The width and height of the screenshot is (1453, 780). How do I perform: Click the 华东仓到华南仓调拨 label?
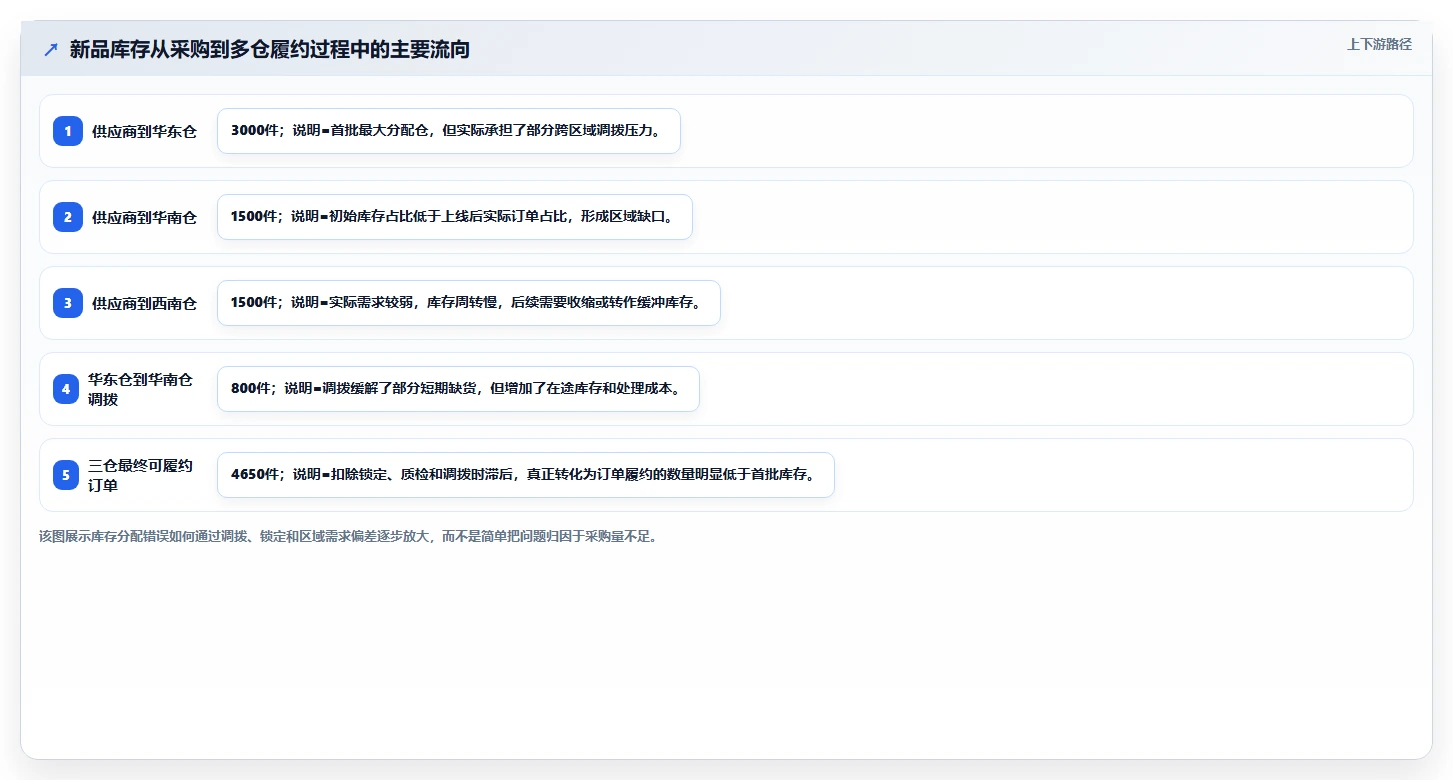(x=141, y=389)
